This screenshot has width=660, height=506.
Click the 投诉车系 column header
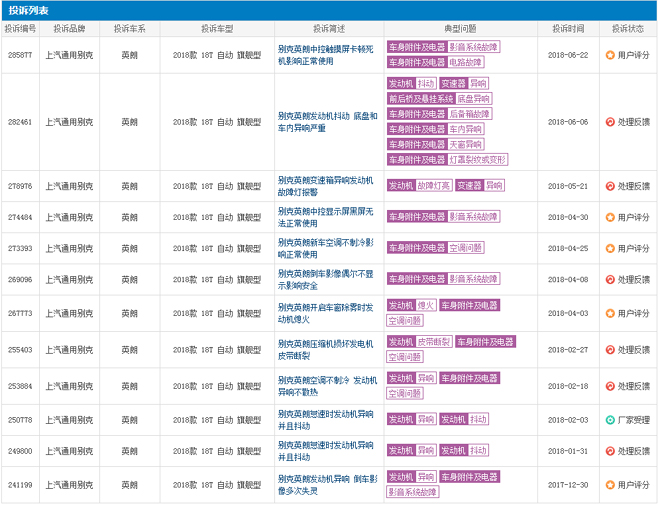pyautogui.click(x=130, y=29)
